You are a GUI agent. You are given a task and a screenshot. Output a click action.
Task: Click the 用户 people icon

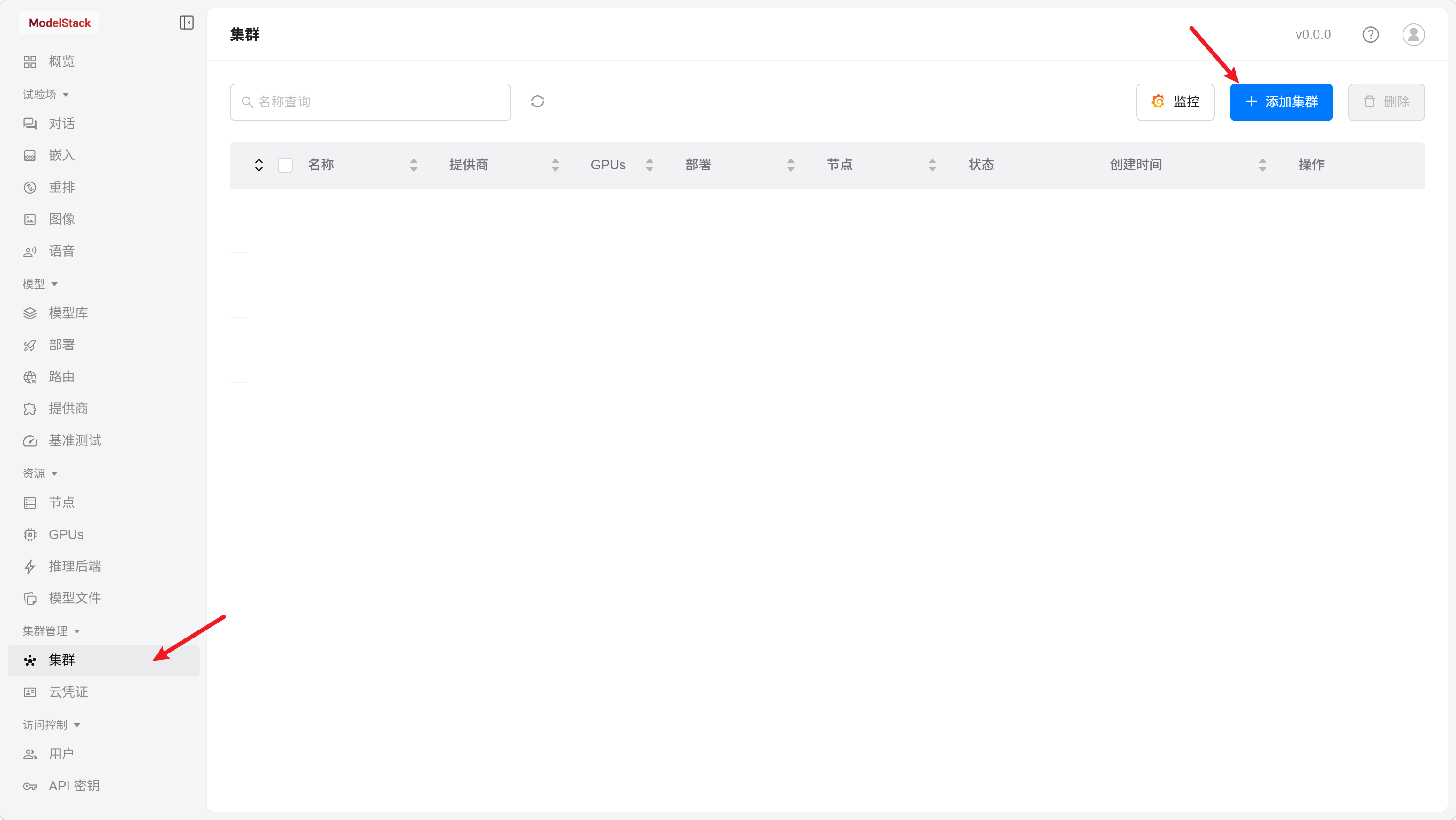tap(30, 754)
